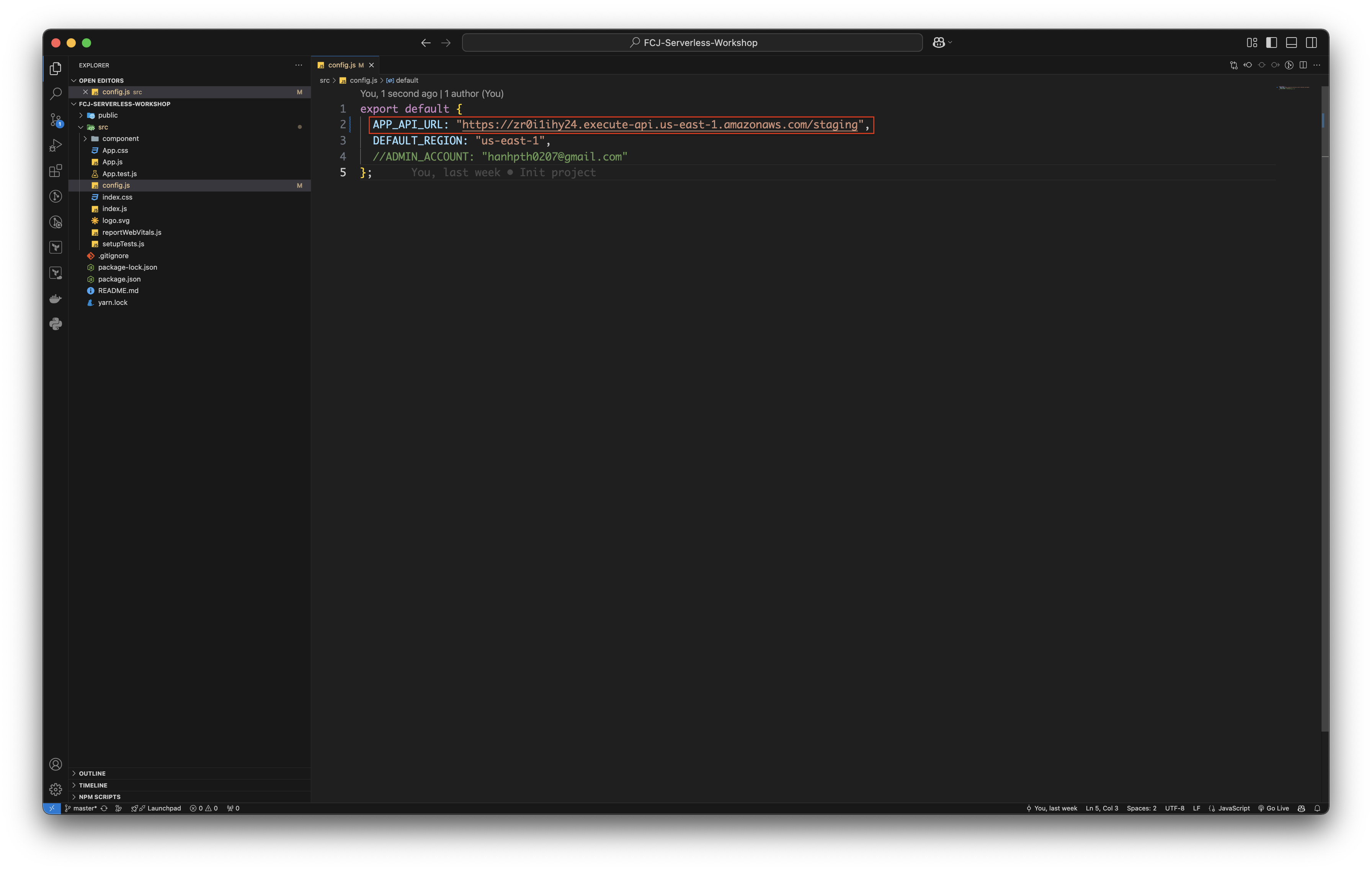This screenshot has height=871, width=1372.
Task: Open Explorer Views and More Actions ellipsis
Action: [x=299, y=65]
